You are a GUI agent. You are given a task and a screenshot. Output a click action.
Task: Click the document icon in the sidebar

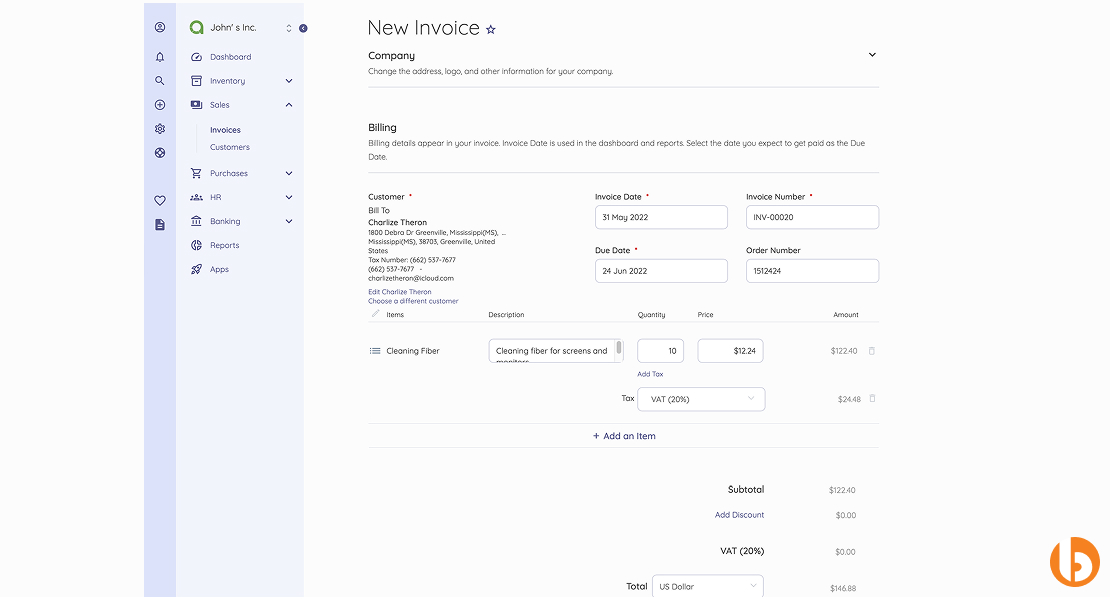pyautogui.click(x=160, y=225)
